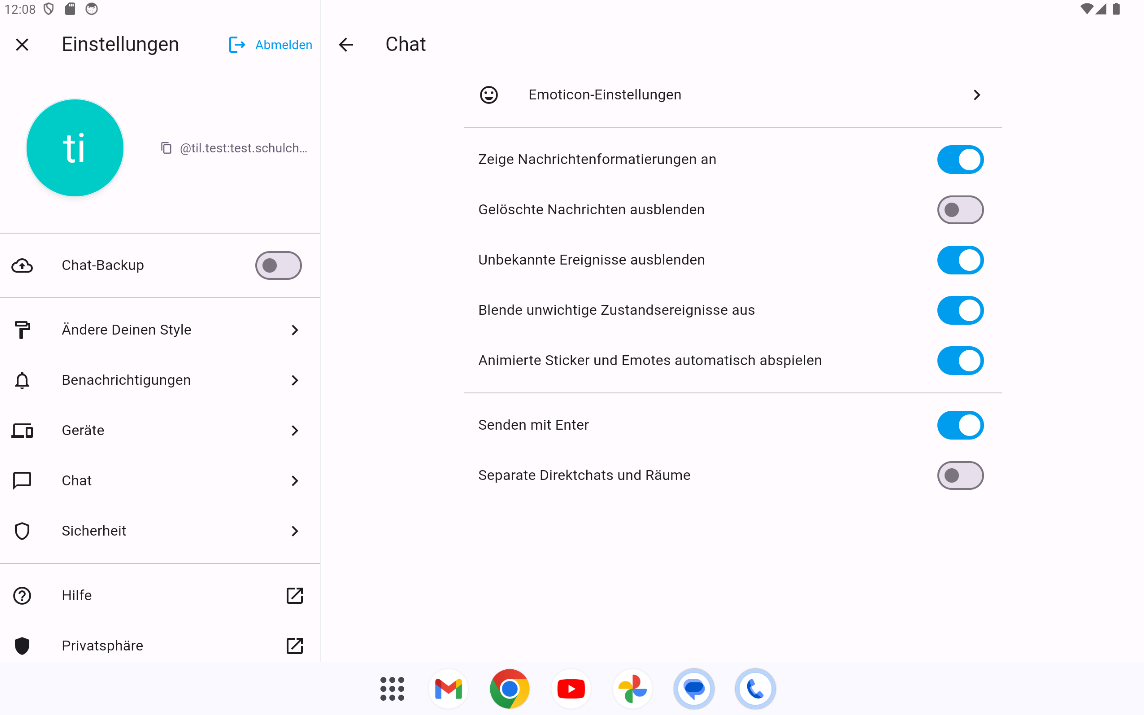Click the 'Senden mit Enter' label

(x=533, y=425)
